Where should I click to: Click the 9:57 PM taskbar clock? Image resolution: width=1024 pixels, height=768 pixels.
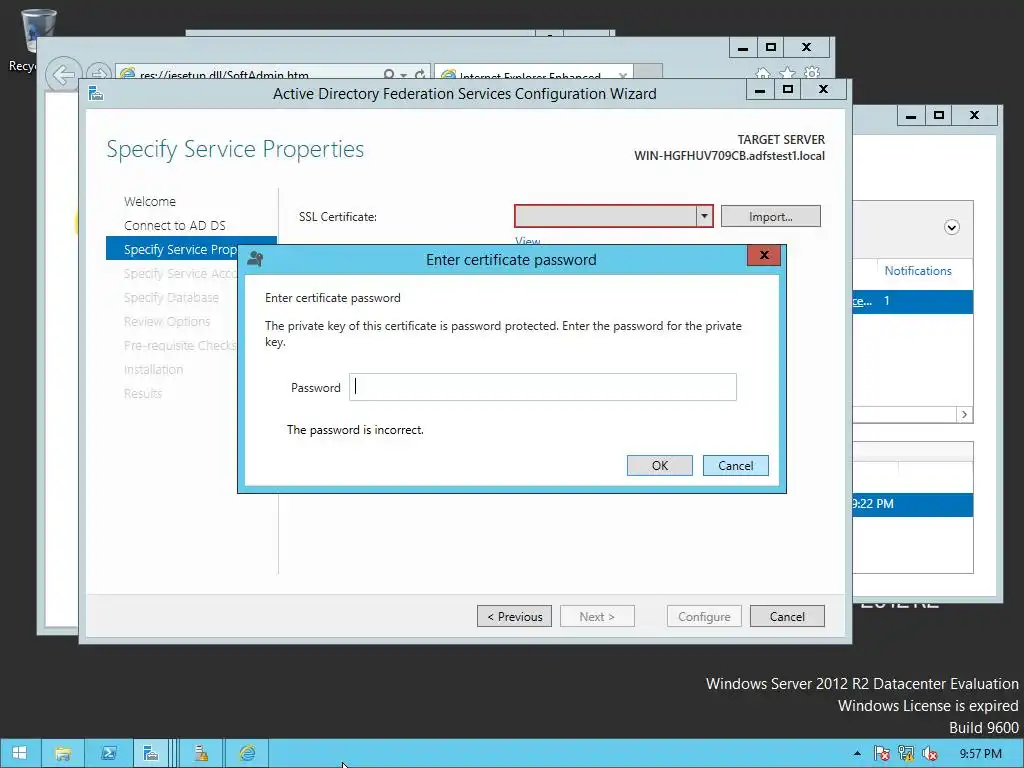pos(980,754)
